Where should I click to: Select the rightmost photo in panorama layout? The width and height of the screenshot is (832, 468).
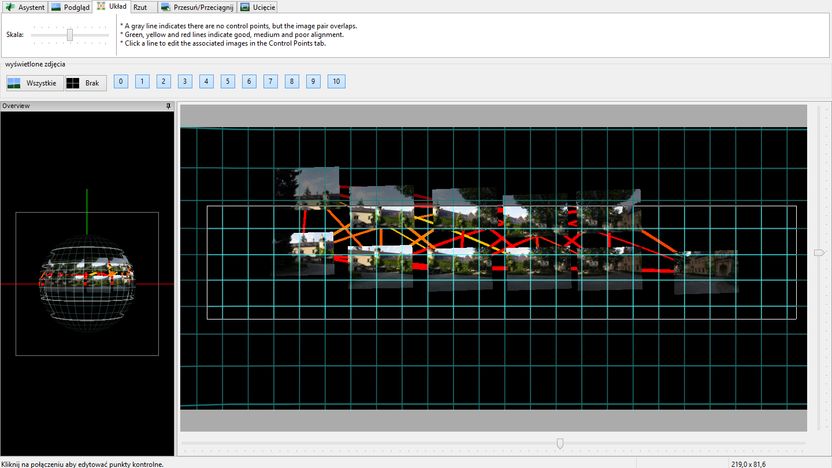tap(706, 272)
